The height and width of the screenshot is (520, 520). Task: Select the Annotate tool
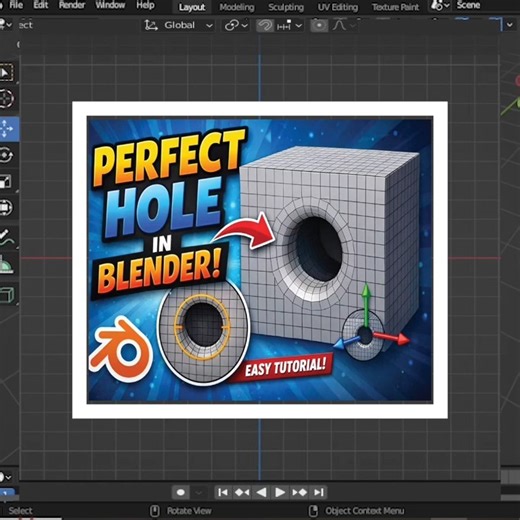[x=7, y=238]
